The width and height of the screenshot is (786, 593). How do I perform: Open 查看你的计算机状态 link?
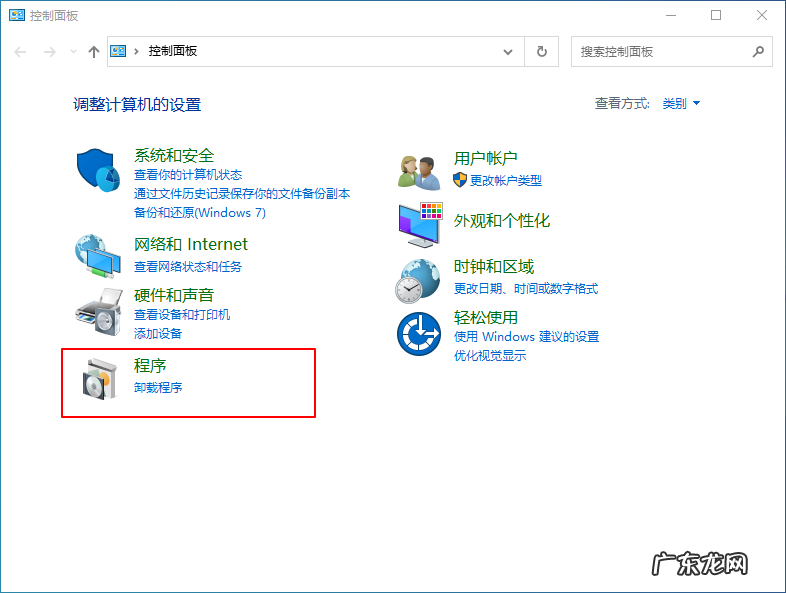point(188,174)
